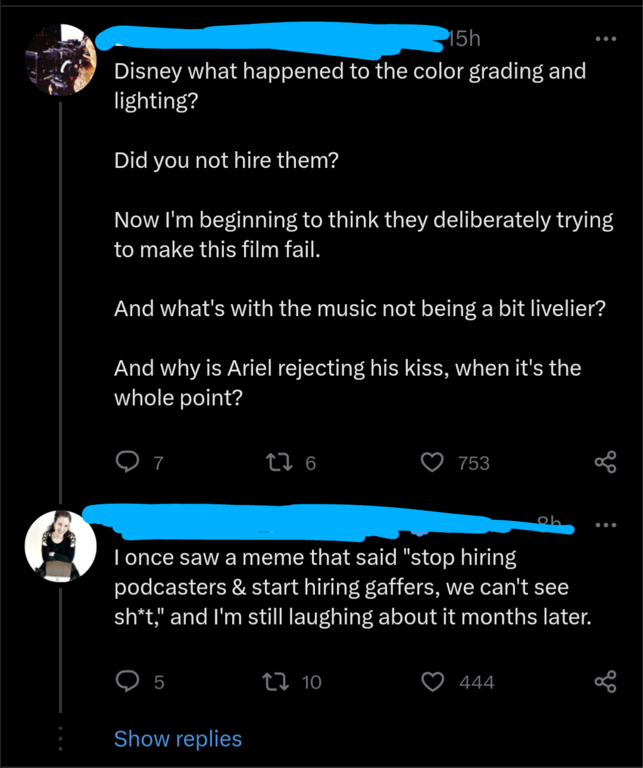Expand thread with Show replies

click(178, 739)
